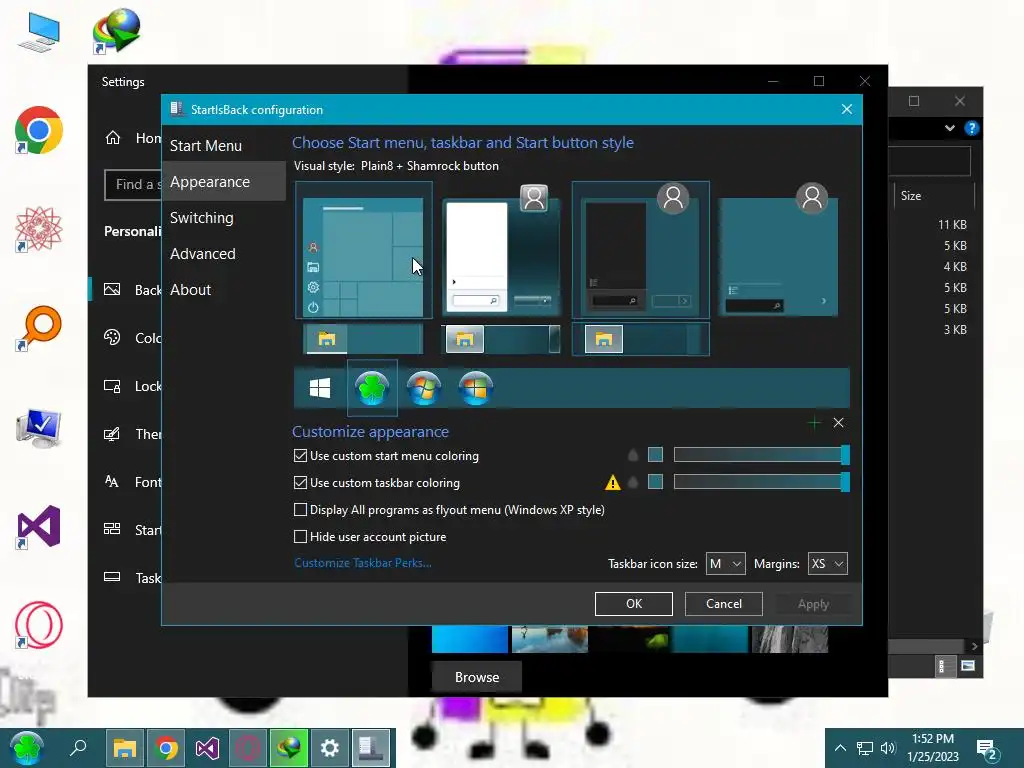The height and width of the screenshot is (768, 1024).
Task: Select the first taskbar style thumbnail
Action: [364, 340]
